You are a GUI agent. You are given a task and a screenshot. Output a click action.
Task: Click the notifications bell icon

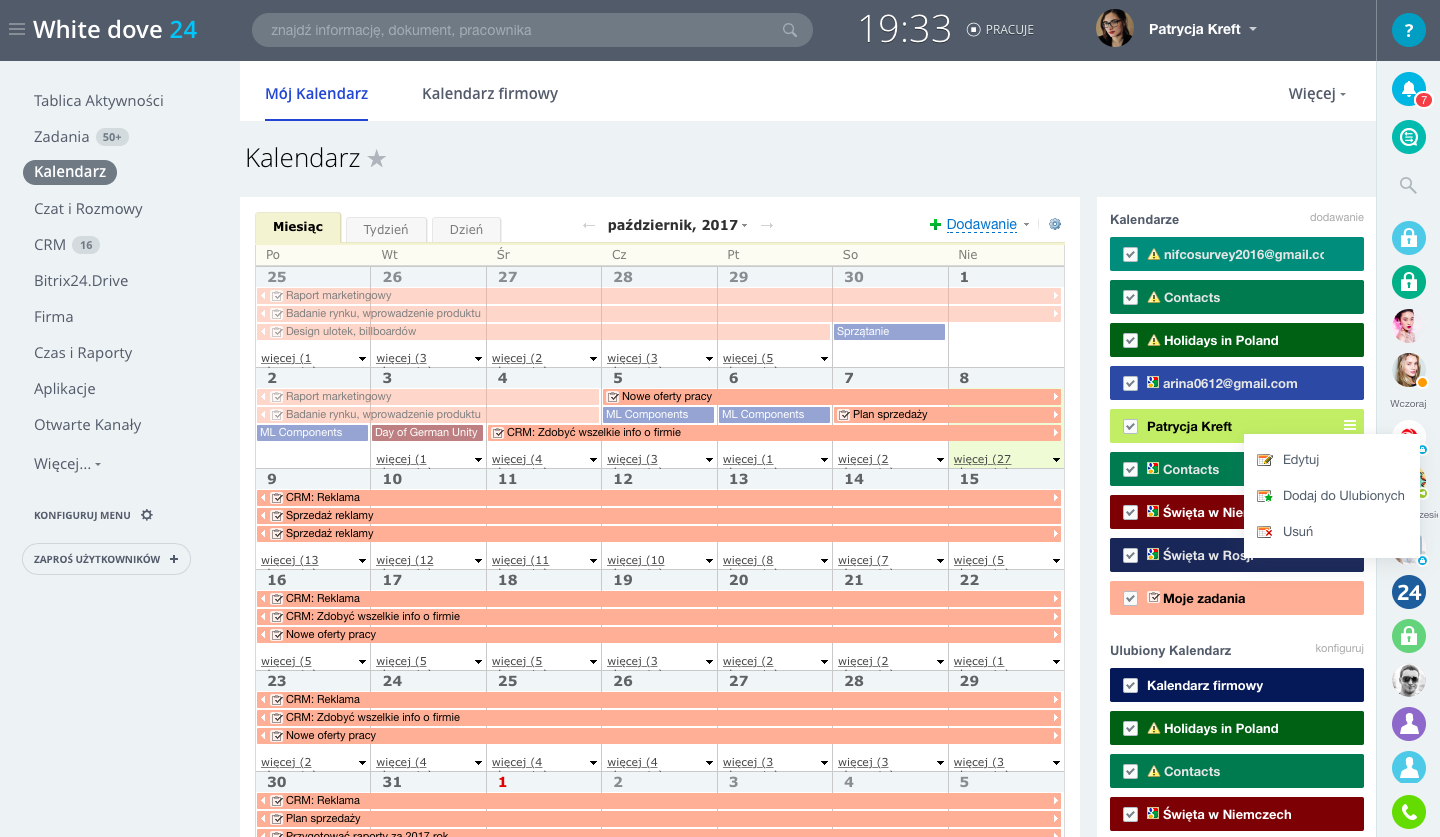[x=1408, y=90]
